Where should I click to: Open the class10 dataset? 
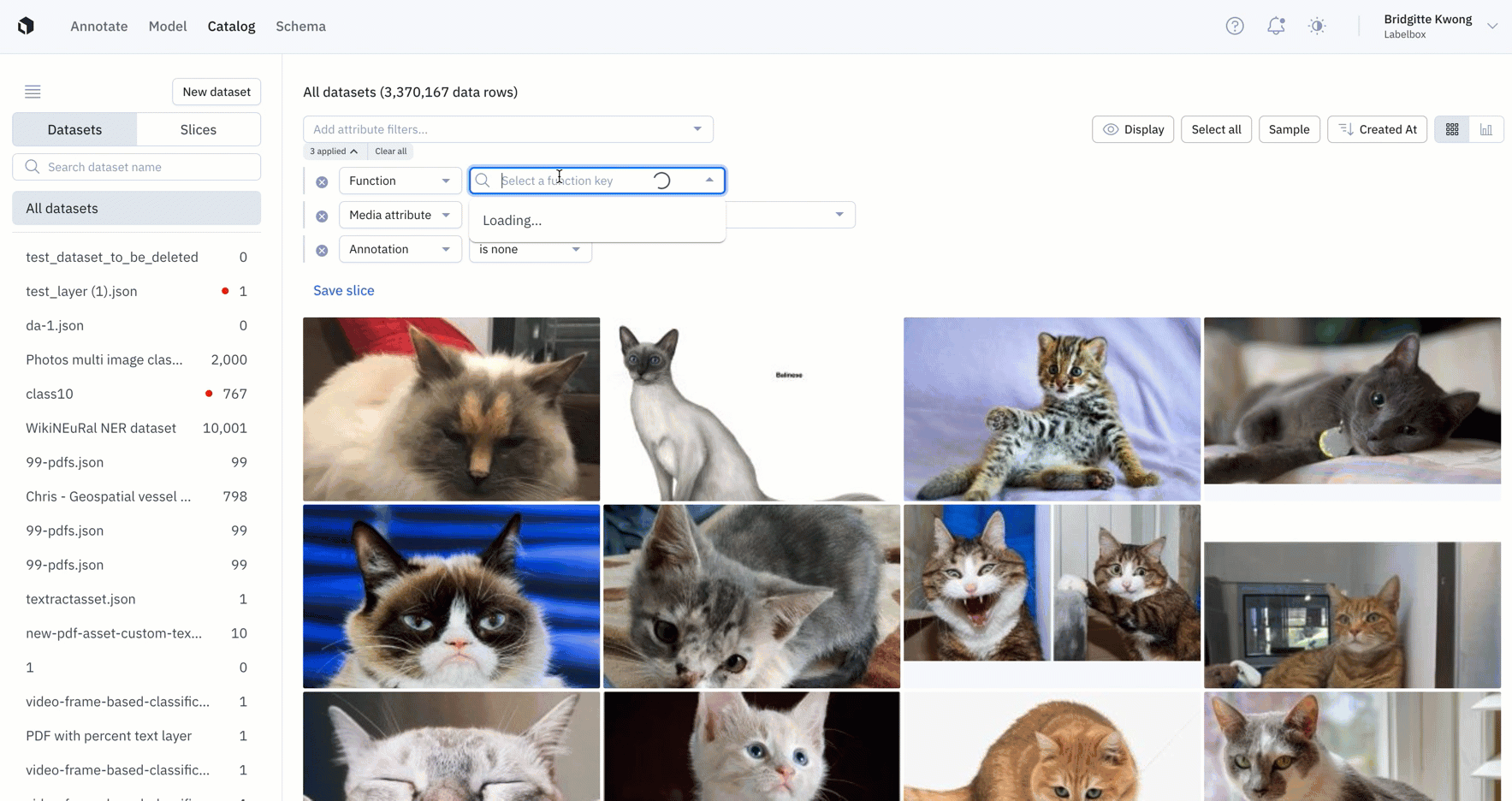point(137,394)
